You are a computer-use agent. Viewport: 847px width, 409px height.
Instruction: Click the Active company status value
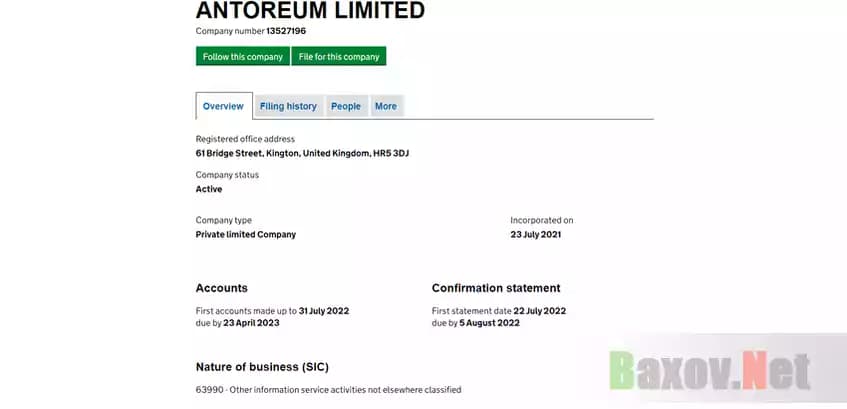click(209, 189)
